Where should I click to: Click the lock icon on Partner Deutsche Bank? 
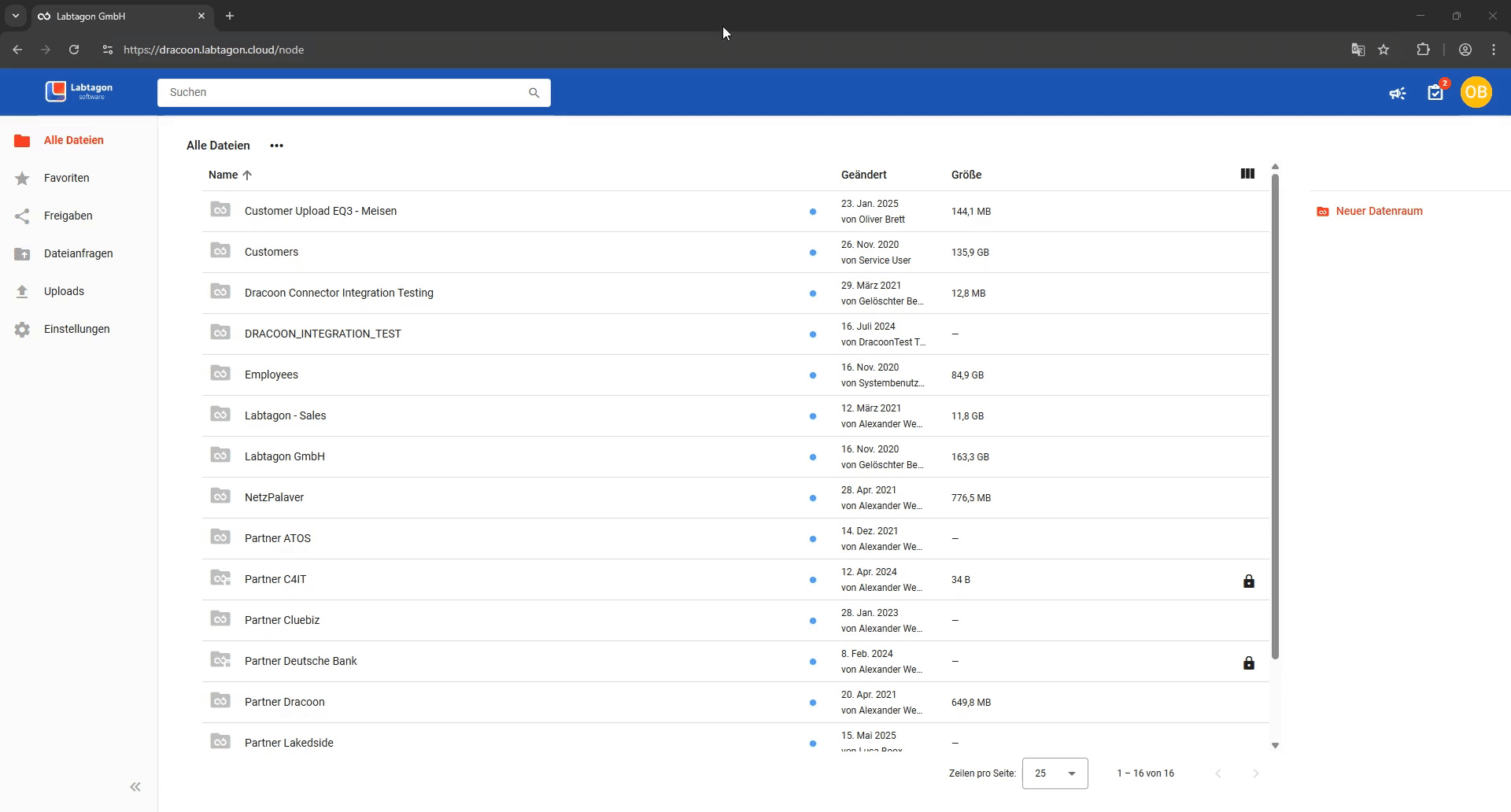[x=1248, y=663]
